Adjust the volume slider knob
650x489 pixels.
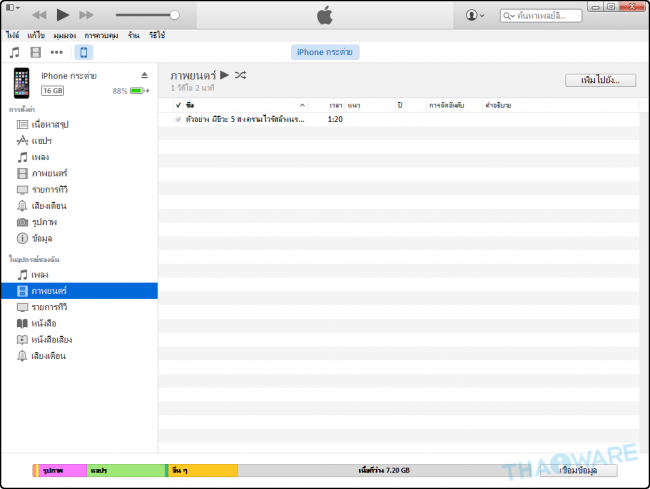tap(175, 15)
